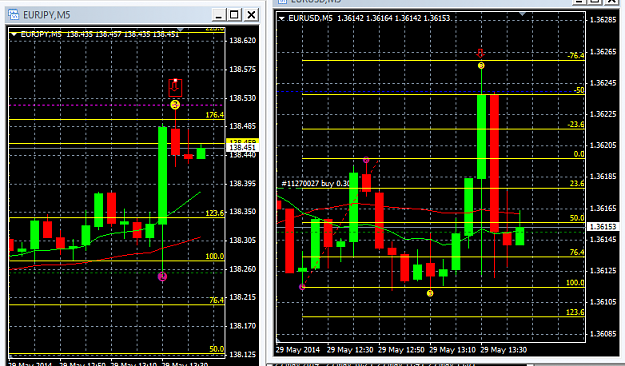Click the EURJPY,M5 window title text

(x=47, y=15)
